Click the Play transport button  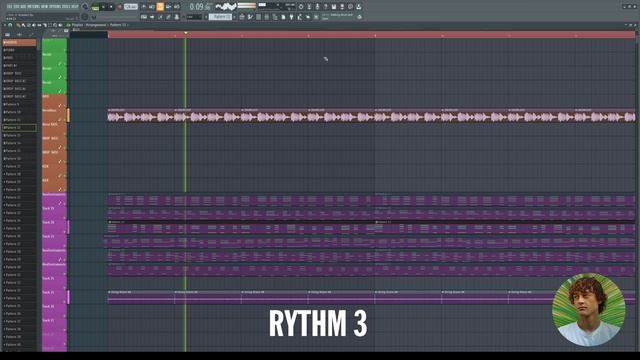[x=103, y=7]
